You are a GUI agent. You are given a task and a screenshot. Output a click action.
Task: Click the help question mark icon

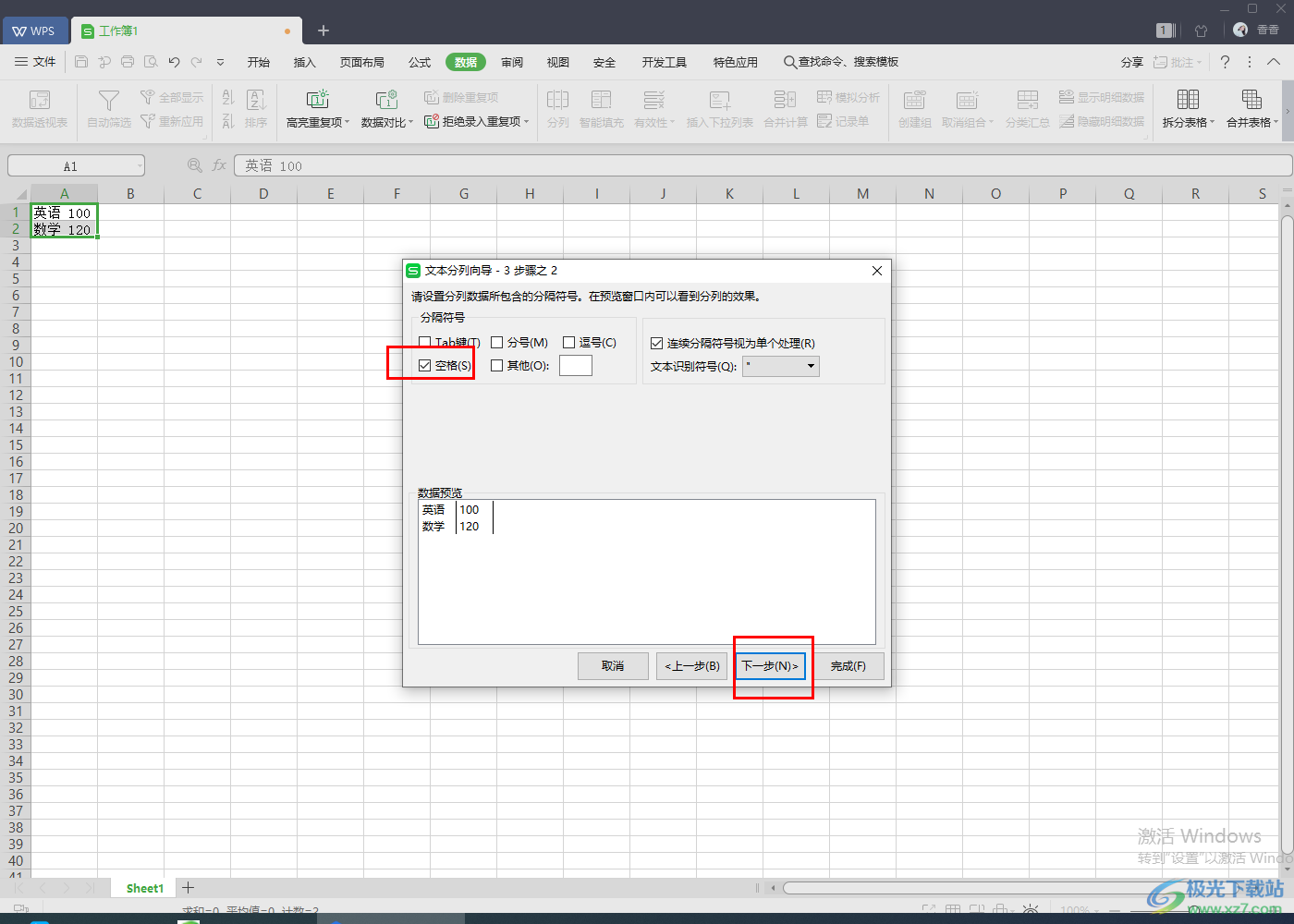click(x=1225, y=62)
